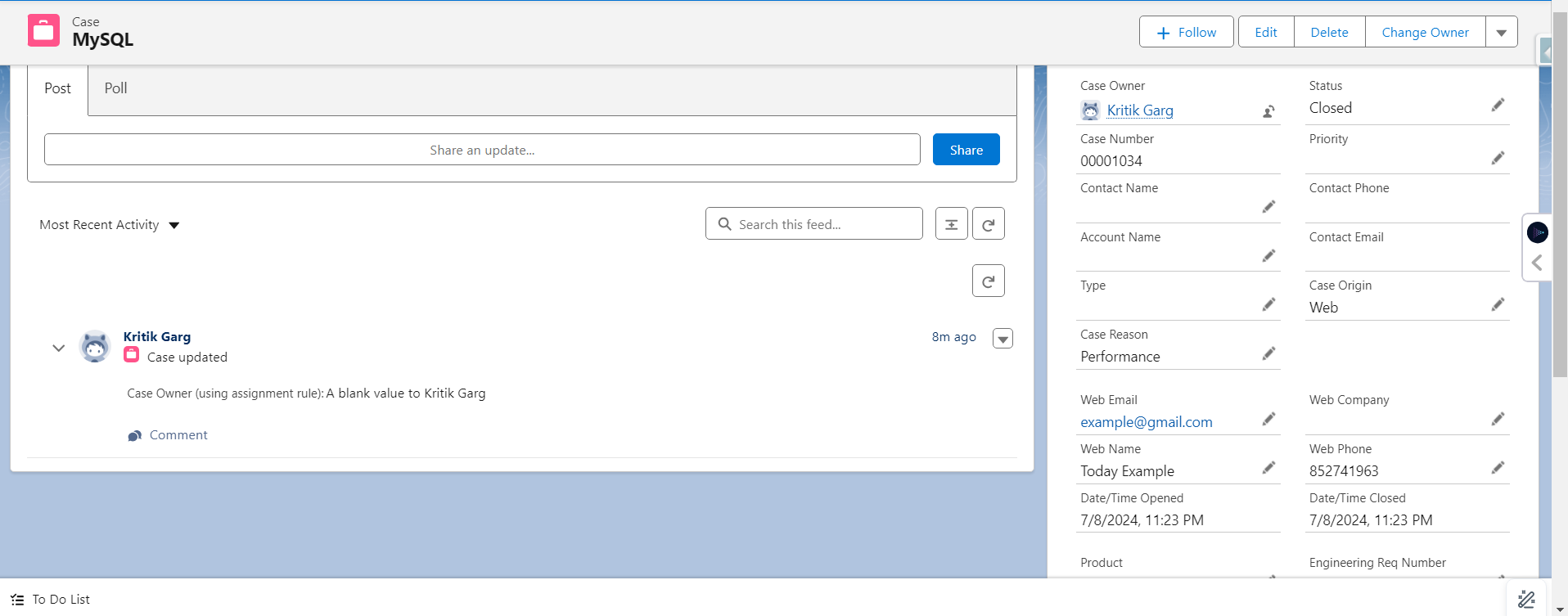Edit Case Origin pencil icon

(x=1498, y=304)
